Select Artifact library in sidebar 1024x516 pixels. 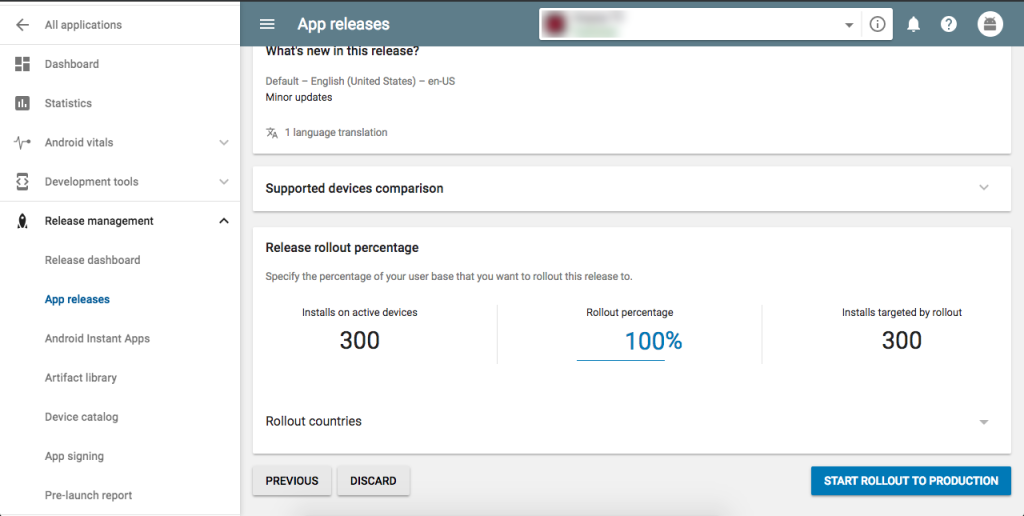tap(80, 378)
